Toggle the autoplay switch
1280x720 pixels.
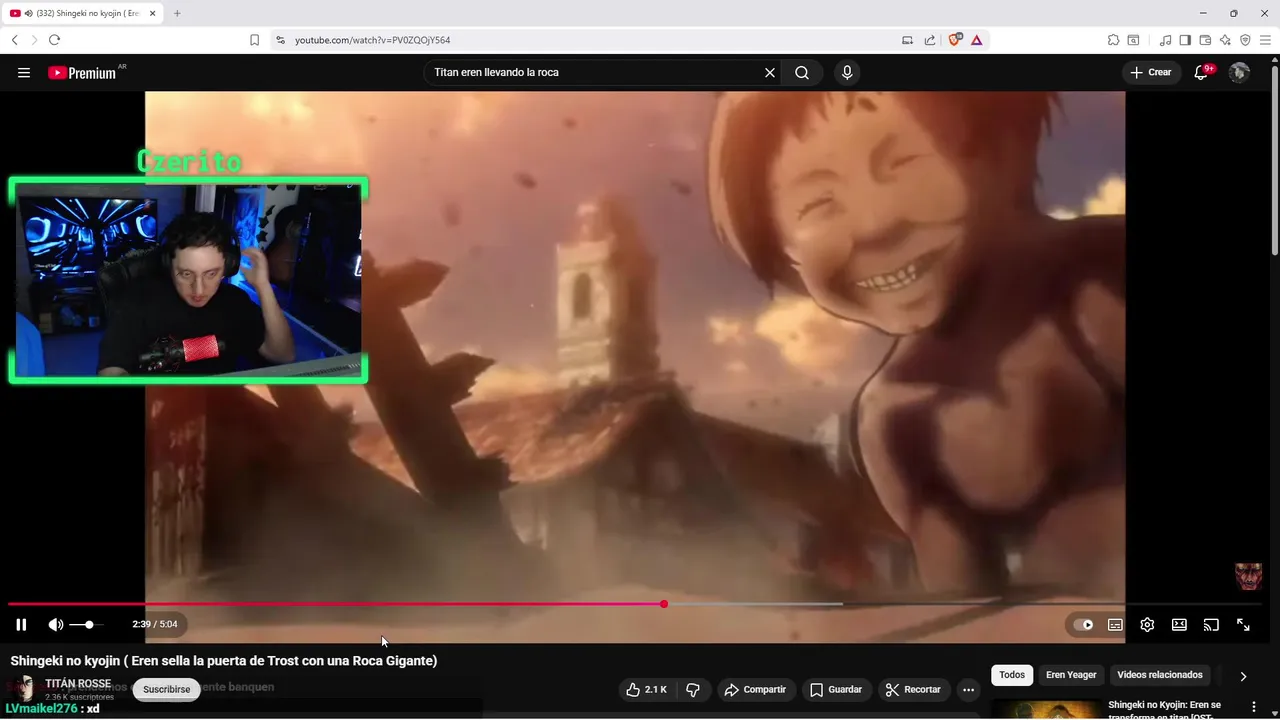coord(1083,625)
